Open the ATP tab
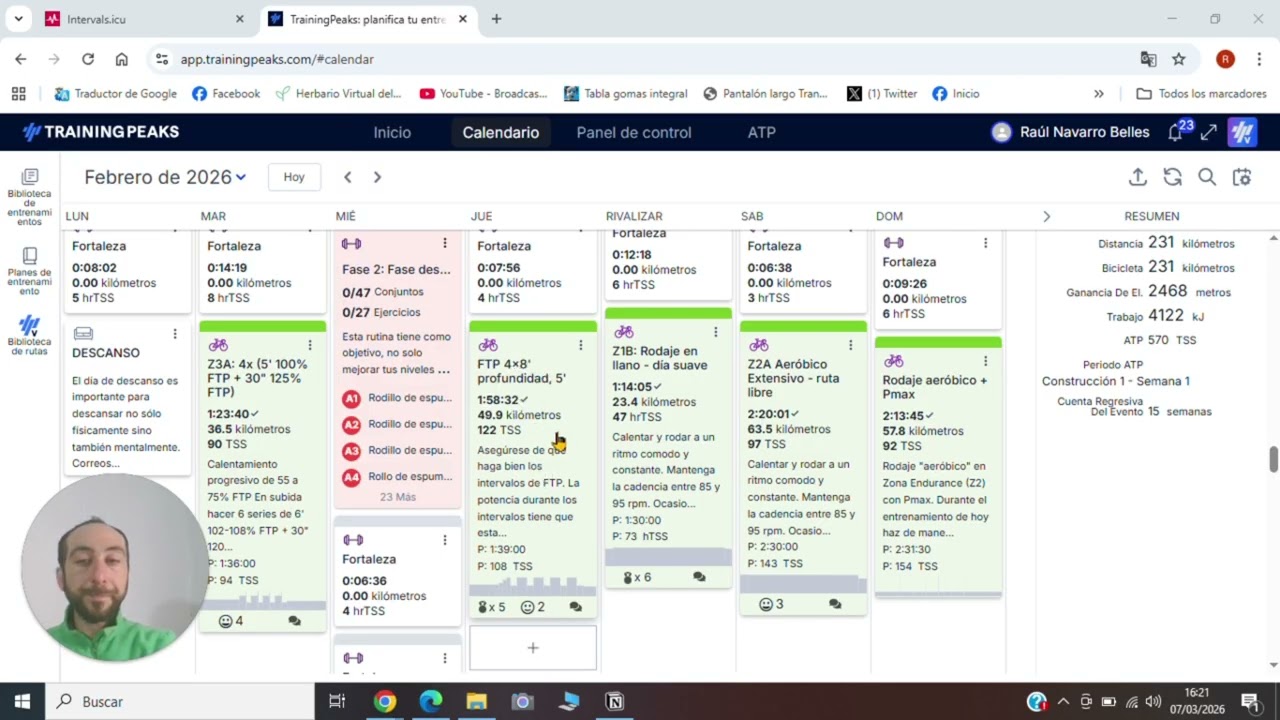The width and height of the screenshot is (1280, 720). 762,132
